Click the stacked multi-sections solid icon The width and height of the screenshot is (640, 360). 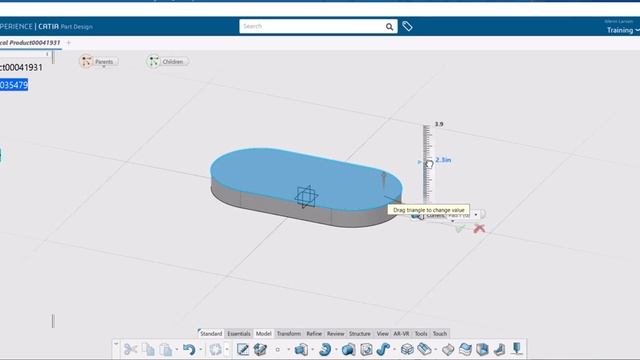click(407, 349)
